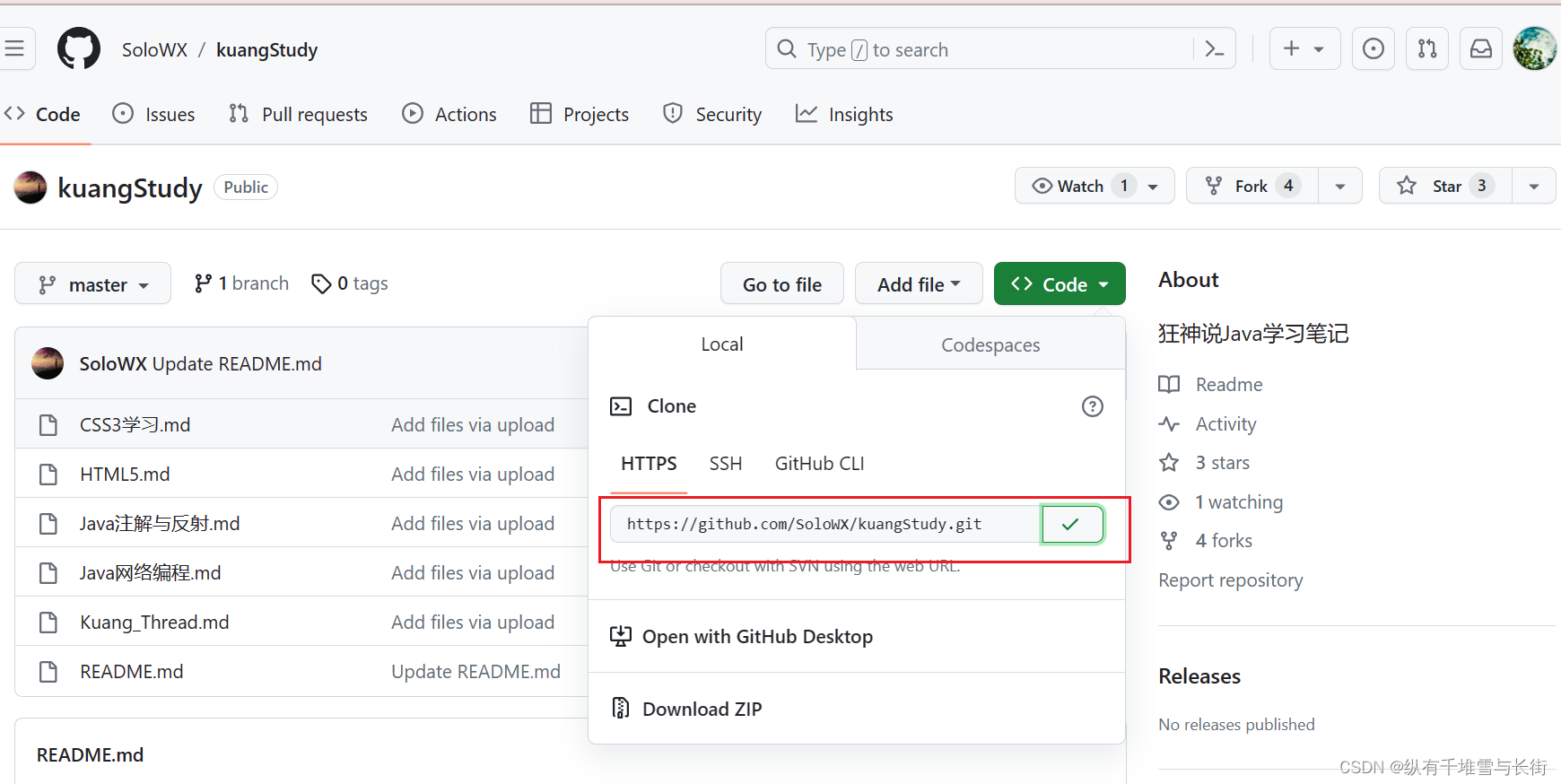
Task: Open the Add file dropdown
Action: pos(919,284)
